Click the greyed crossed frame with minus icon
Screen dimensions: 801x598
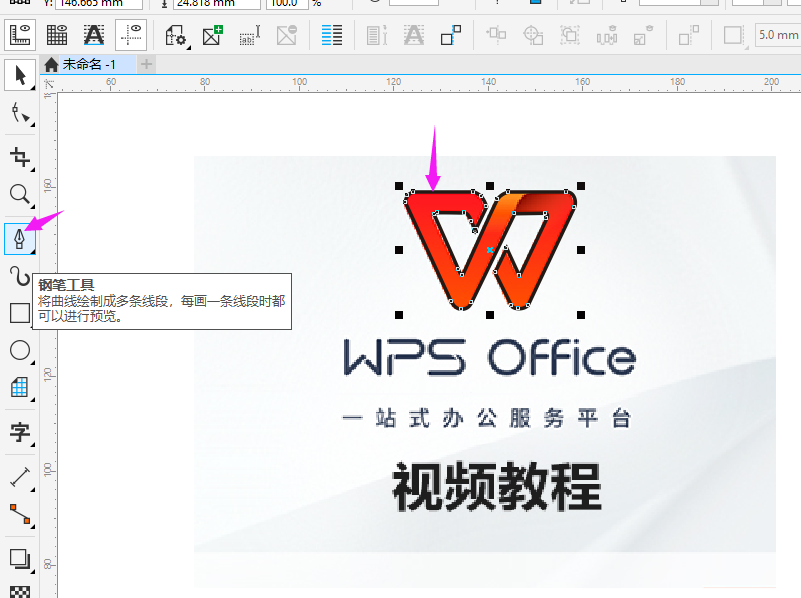tap(287, 35)
